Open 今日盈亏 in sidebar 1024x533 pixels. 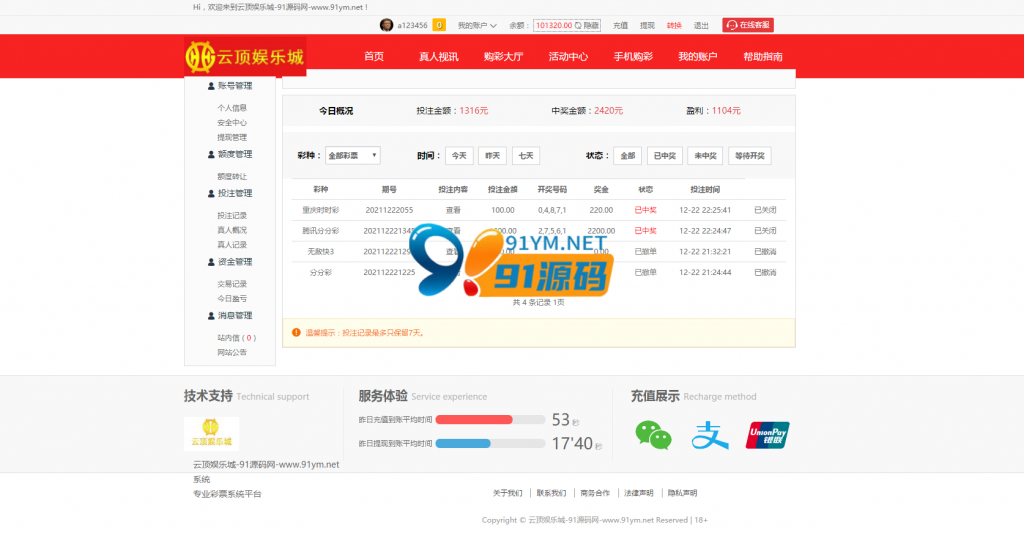[x=232, y=299]
